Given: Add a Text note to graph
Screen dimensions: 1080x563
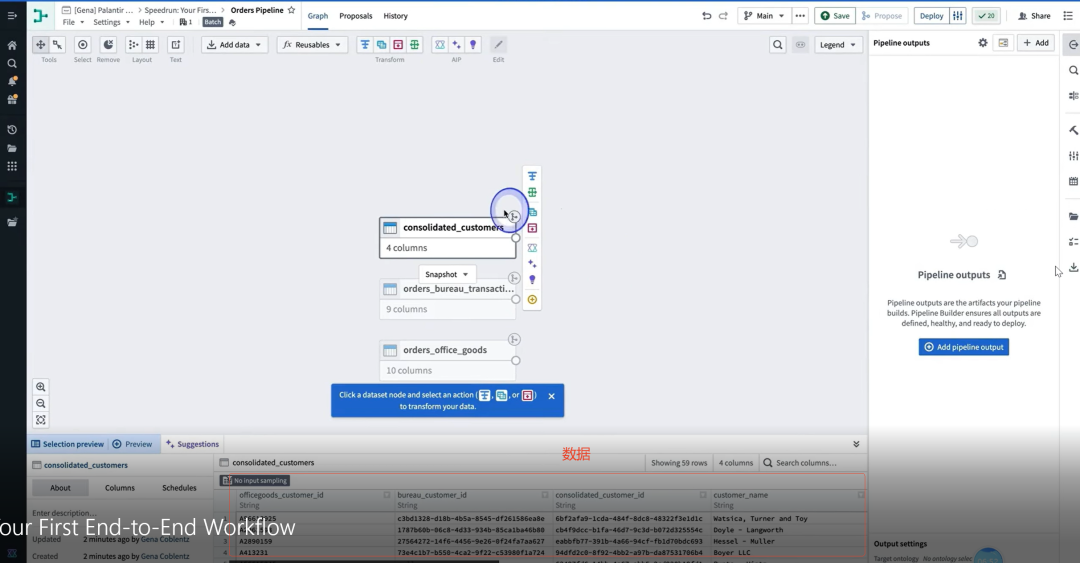Looking at the screenshot, I should click(176, 45).
